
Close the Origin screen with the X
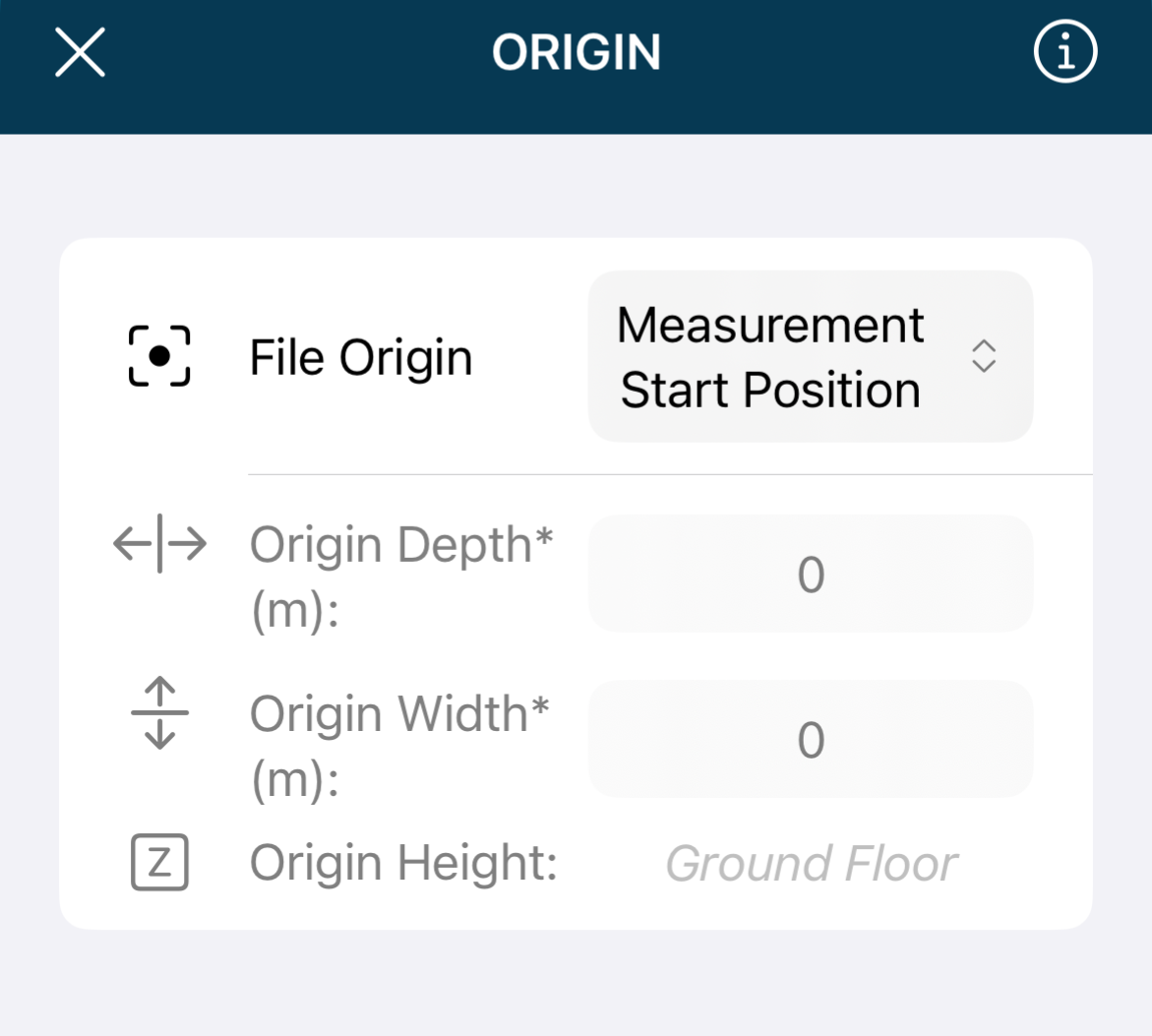pyautogui.click(x=80, y=52)
